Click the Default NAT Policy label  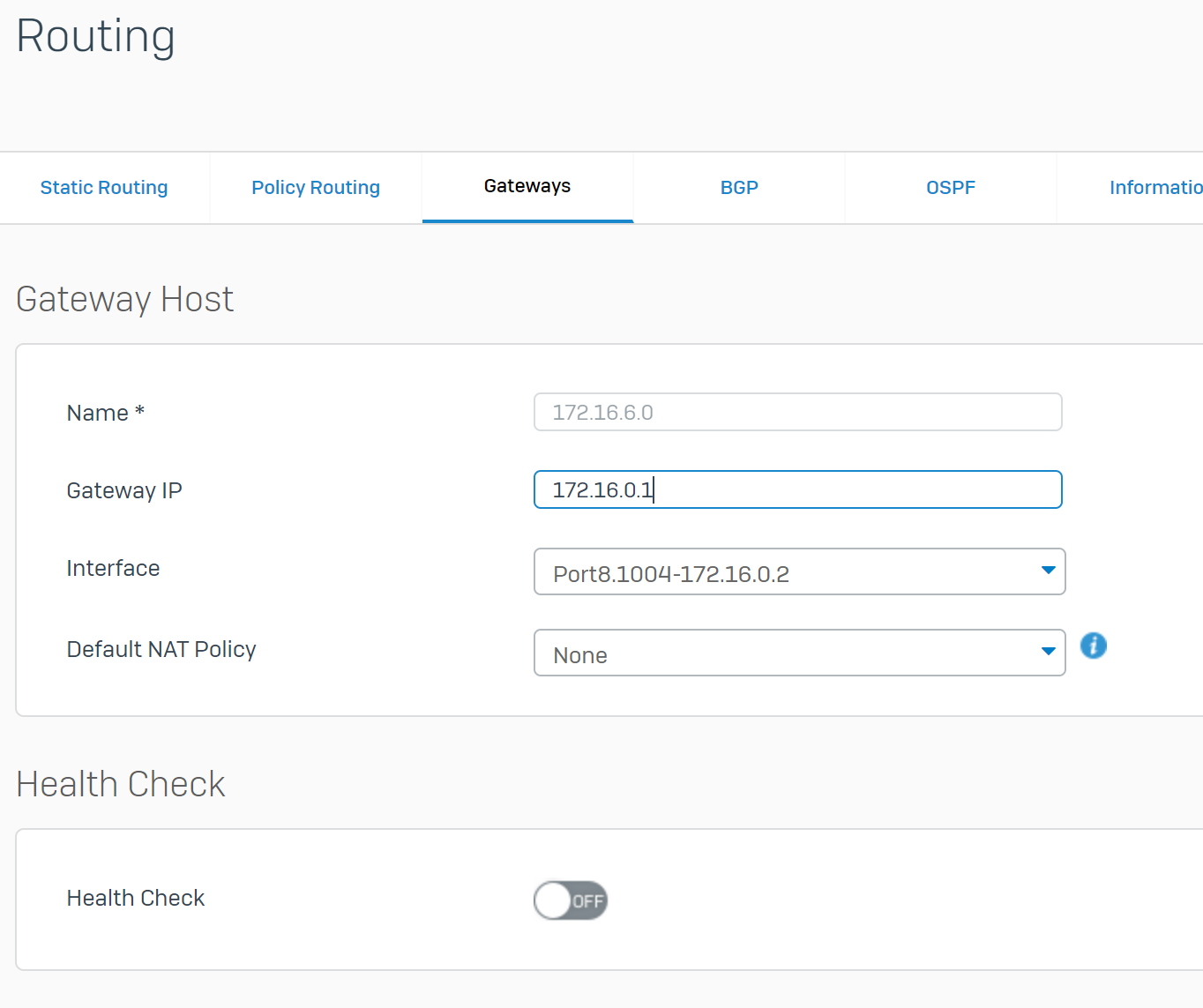(161, 650)
